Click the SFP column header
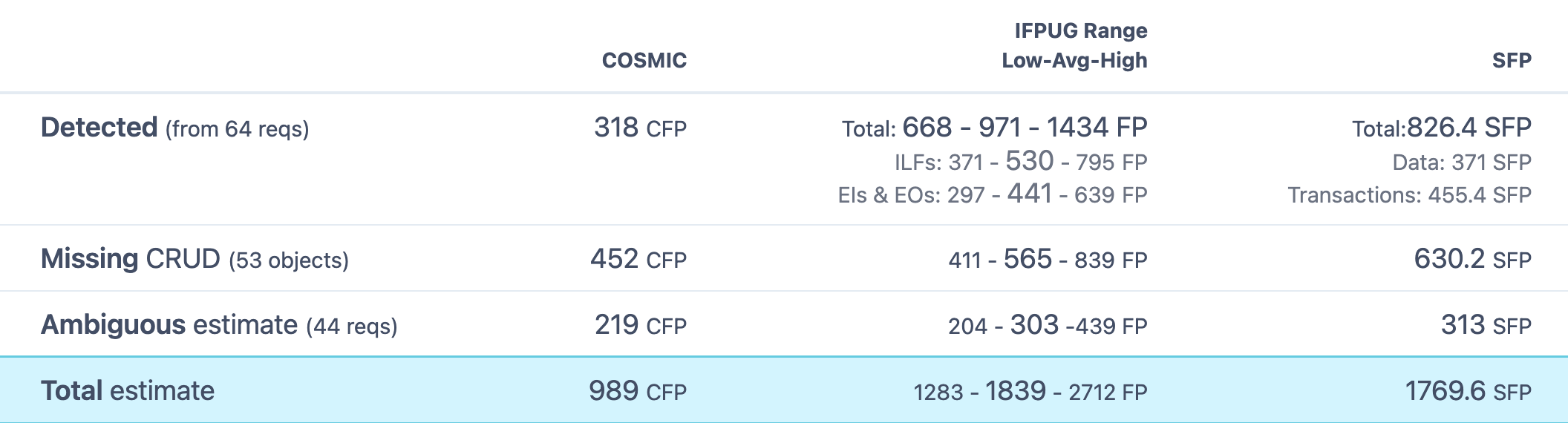 click(1512, 60)
